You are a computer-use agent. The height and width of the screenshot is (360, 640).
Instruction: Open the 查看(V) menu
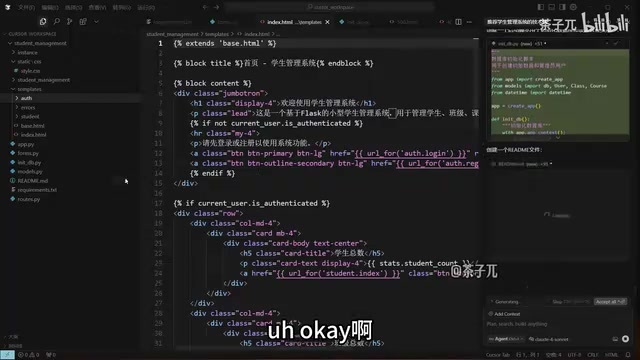coord(97,7)
